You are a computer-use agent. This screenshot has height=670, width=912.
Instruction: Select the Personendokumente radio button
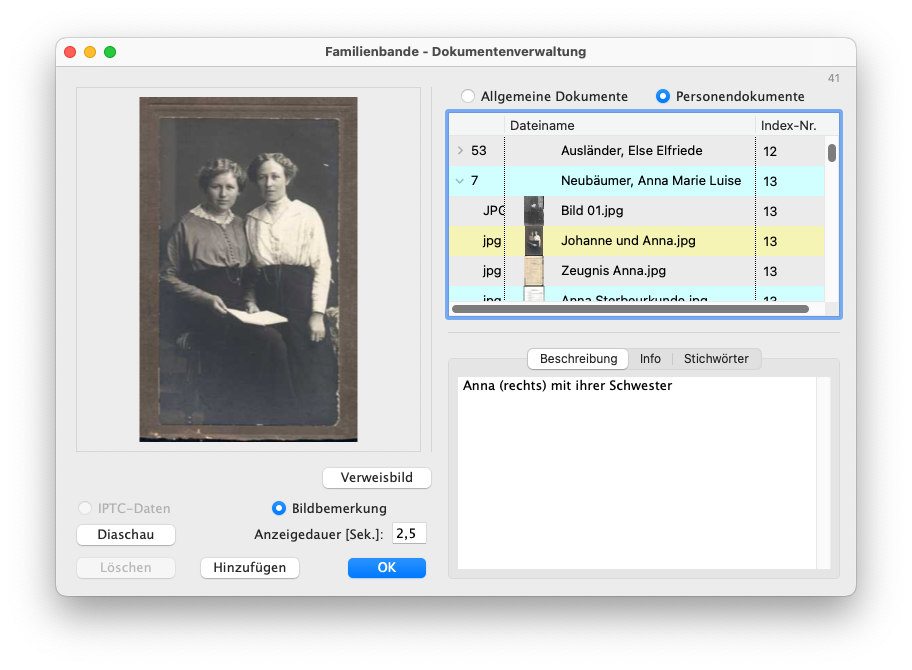coord(662,97)
